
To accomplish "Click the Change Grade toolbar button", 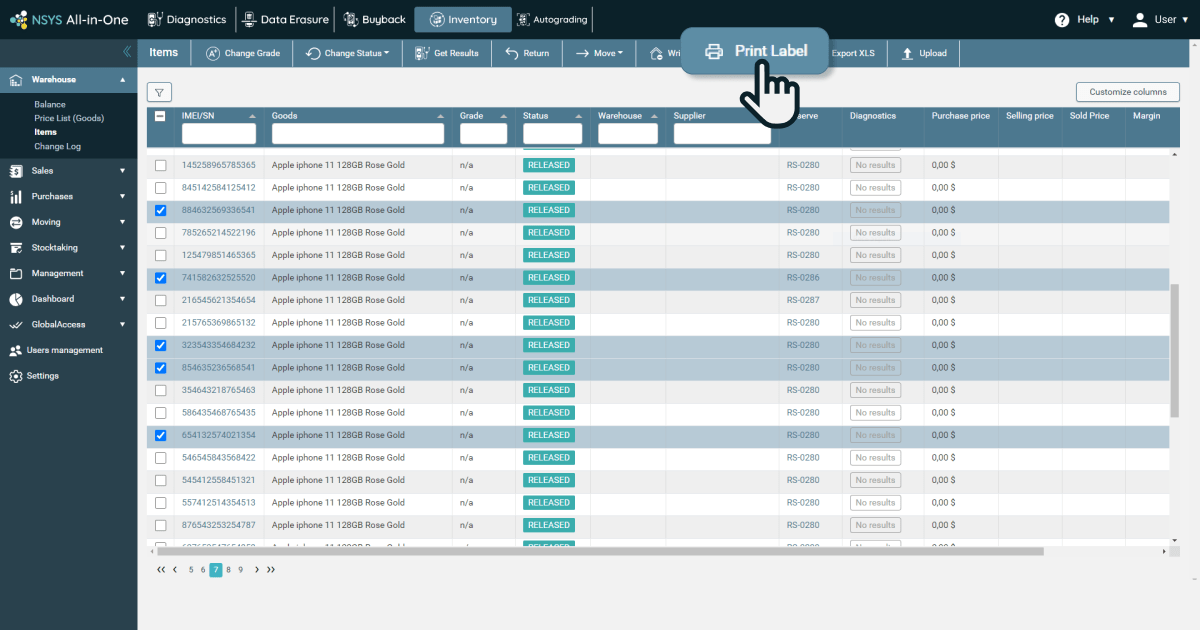I will [243, 53].
